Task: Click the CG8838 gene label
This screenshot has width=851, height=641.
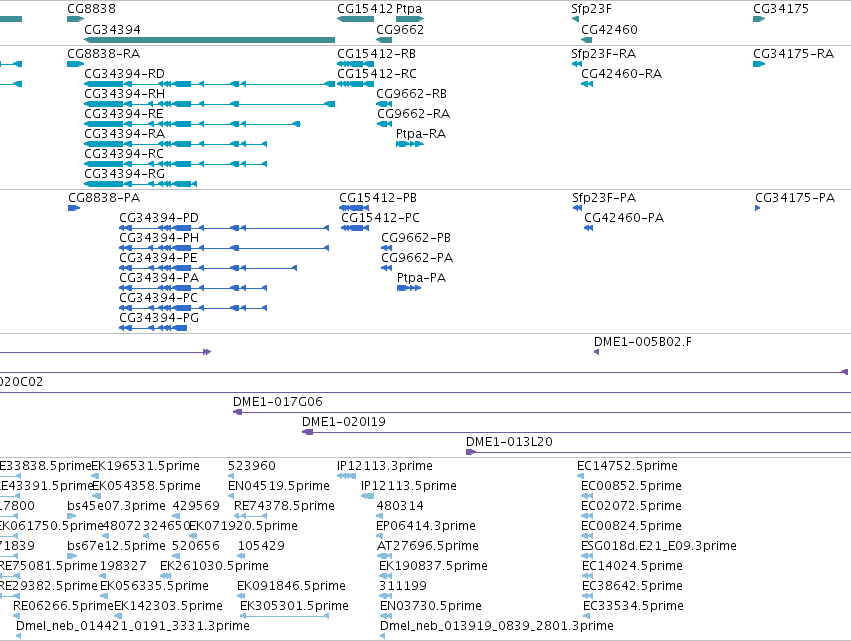Action: [91, 9]
